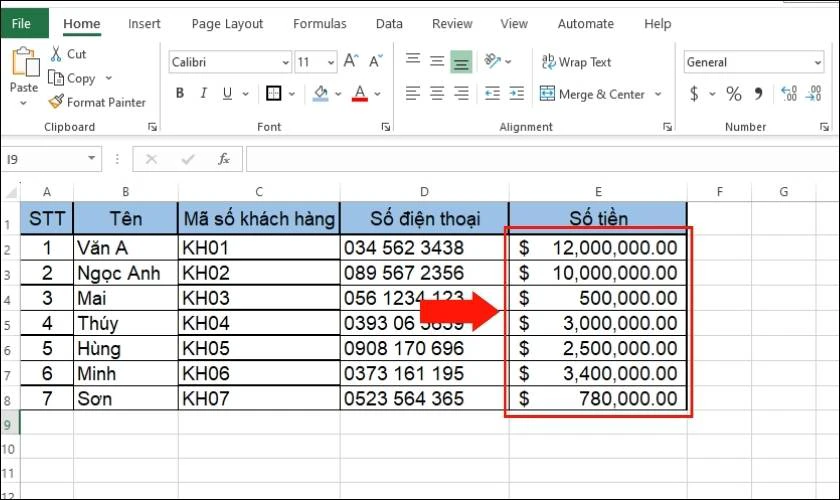This screenshot has height=500, width=840.
Task: Click Increase Decimal icon
Action: (x=789, y=94)
